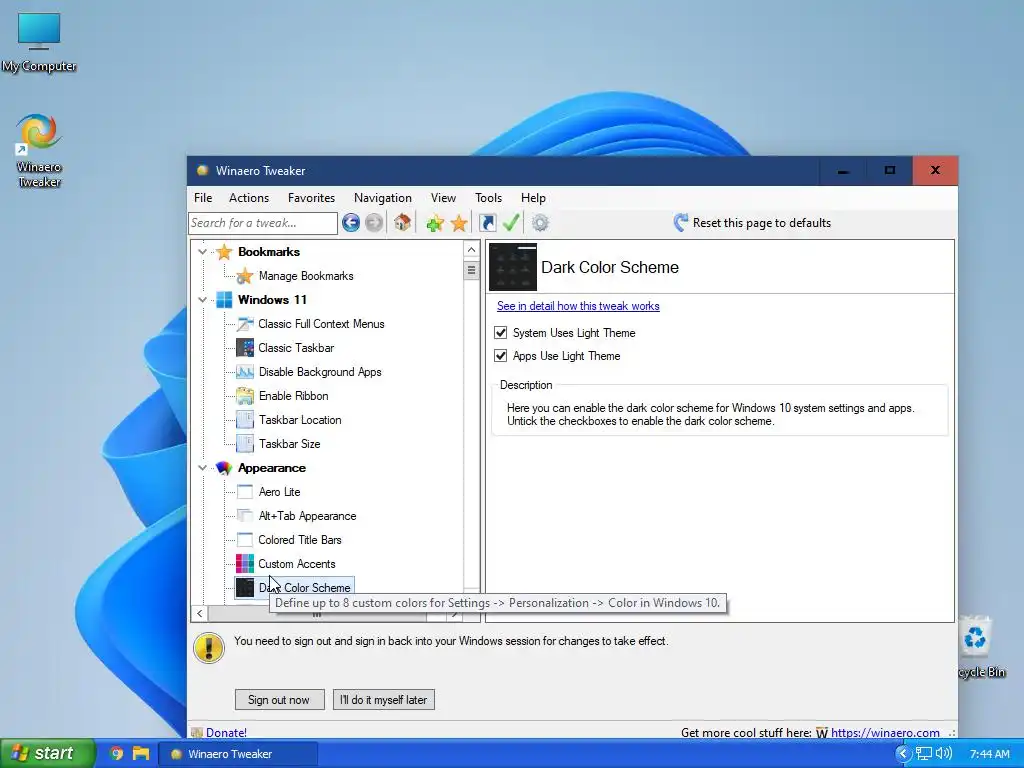Uncheck Apps Use Light Theme
1024x768 pixels.
[501, 356]
